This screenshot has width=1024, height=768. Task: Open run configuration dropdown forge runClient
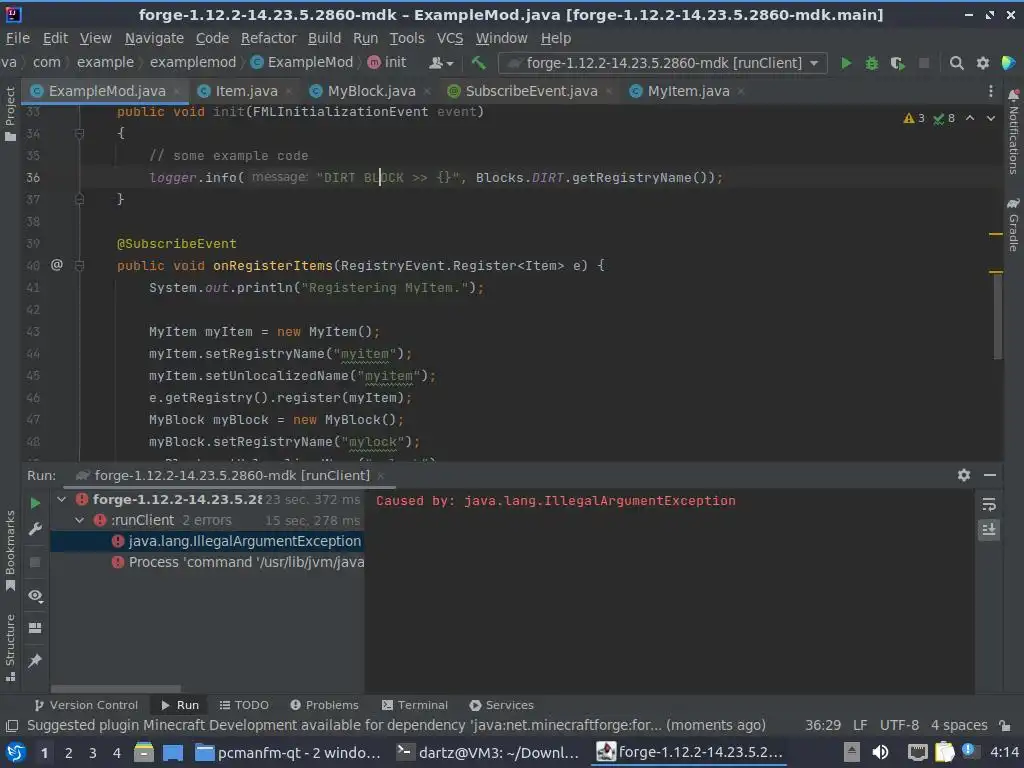tap(663, 63)
